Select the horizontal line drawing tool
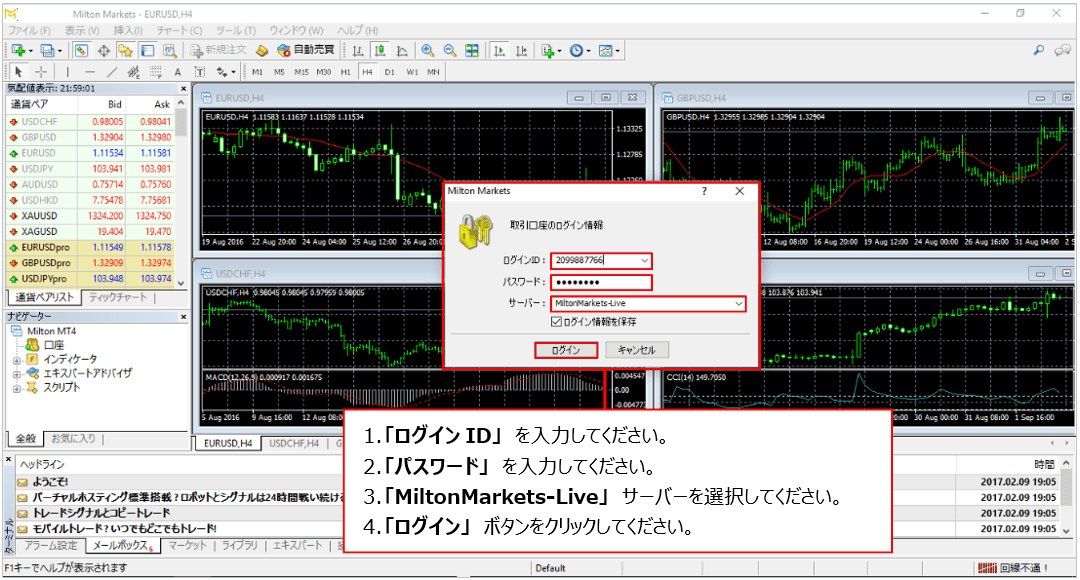The image size is (1080, 580). coord(90,72)
